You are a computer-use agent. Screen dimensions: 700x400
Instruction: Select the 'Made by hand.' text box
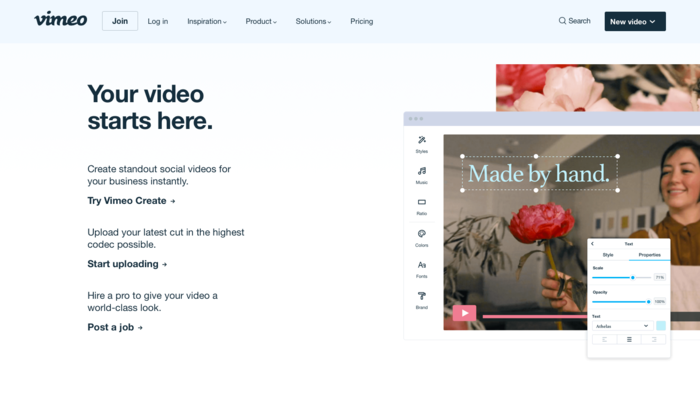[x=540, y=173]
